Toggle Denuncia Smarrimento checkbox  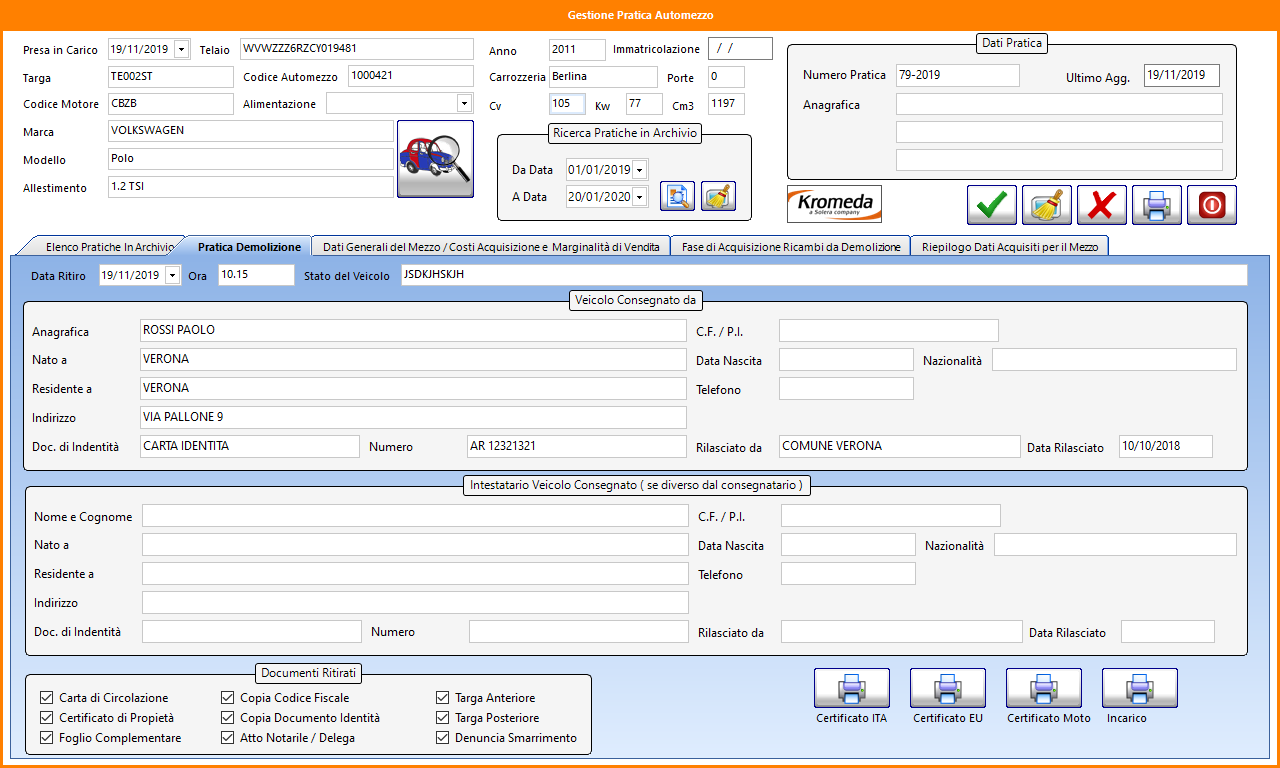(x=442, y=738)
